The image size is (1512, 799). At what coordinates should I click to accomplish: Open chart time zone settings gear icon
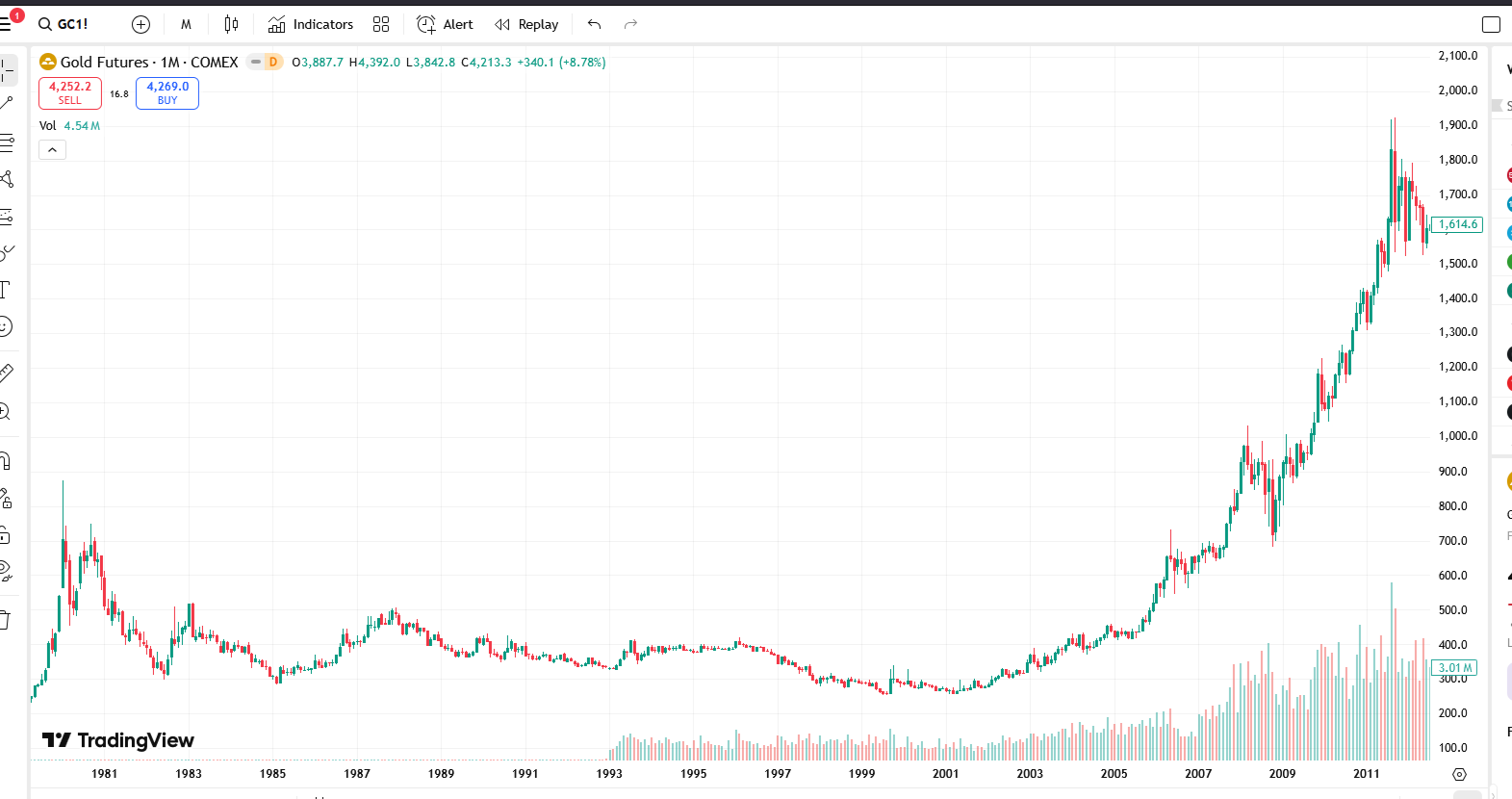click(x=1459, y=774)
